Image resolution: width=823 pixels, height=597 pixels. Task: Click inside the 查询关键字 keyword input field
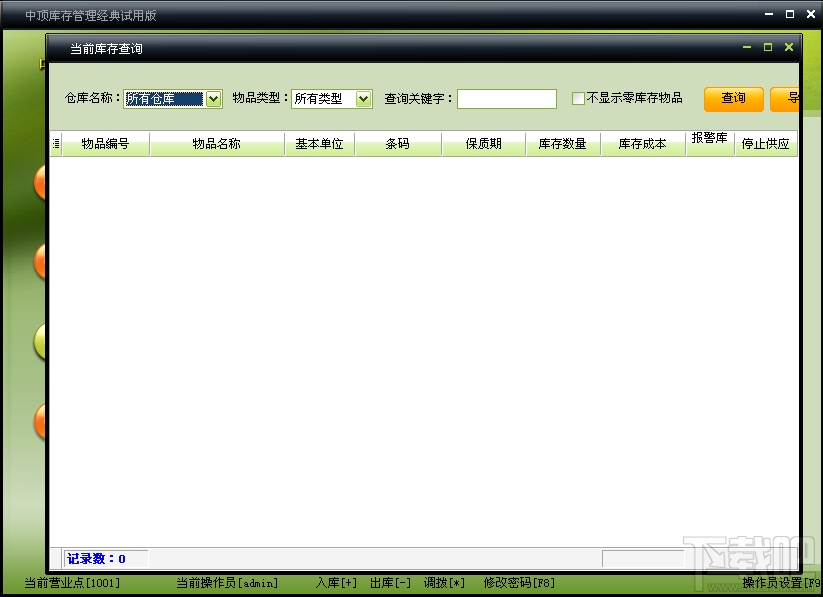click(x=505, y=98)
